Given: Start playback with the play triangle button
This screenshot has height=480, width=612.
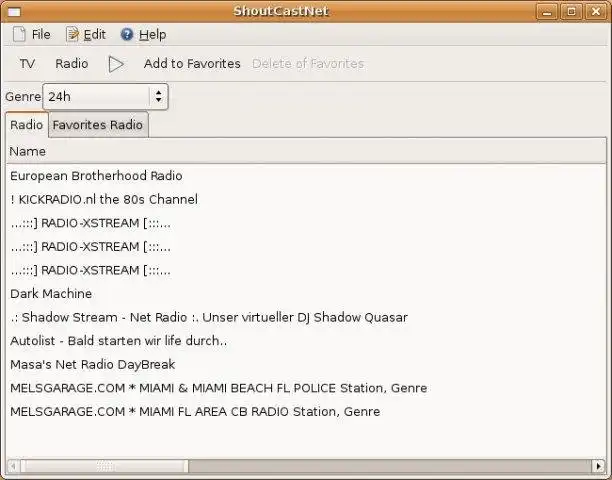Looking at the screenshot, I should pyautogui.click(x=116, y=64).
